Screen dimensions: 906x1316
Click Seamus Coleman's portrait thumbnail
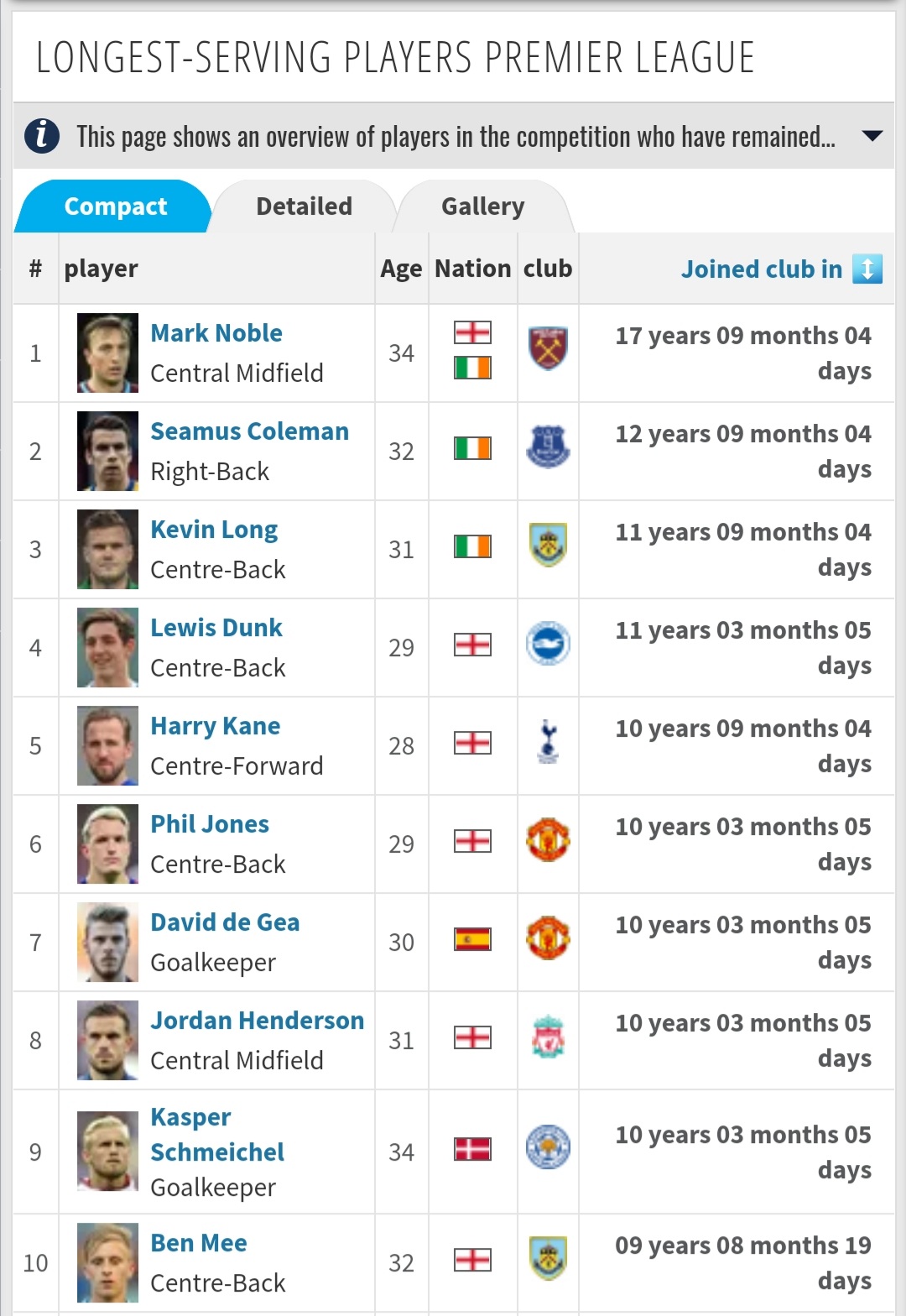coord(107,451)
